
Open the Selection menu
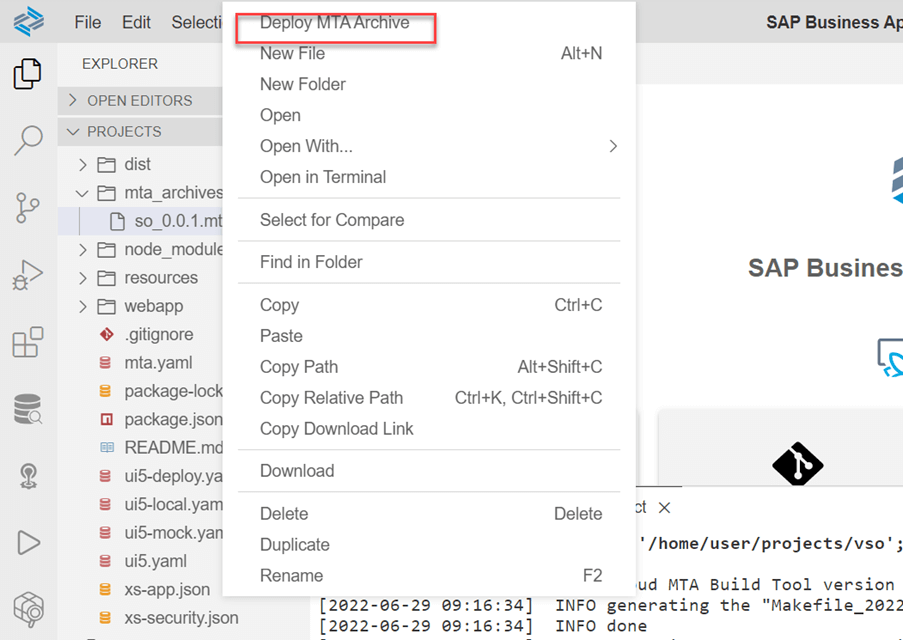point(196,22)
